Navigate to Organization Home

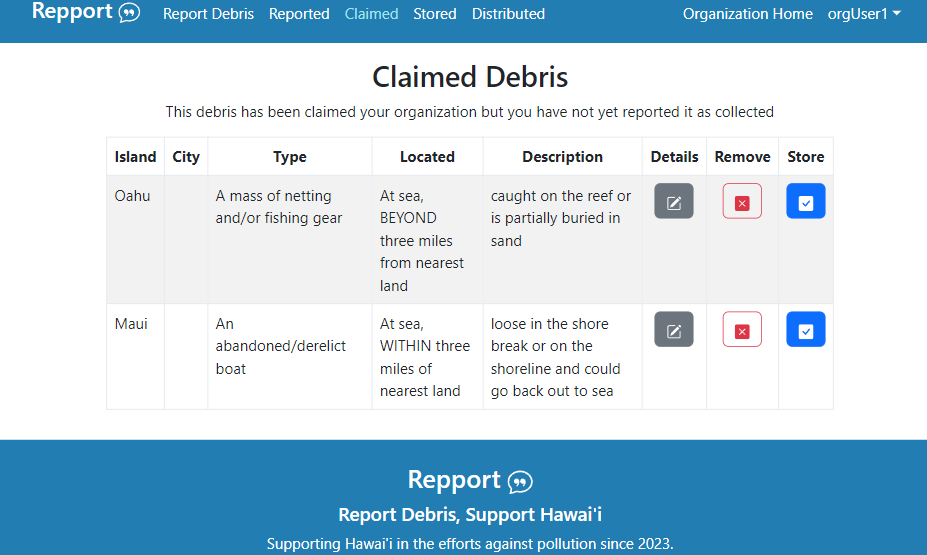click(747, 14)
